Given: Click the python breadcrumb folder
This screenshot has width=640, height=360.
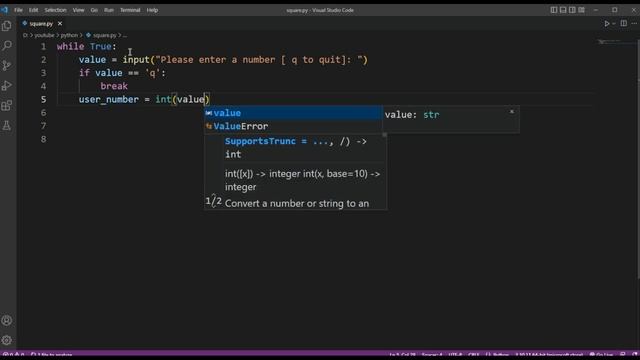Looking at the screenshot, I should [x=69, y=36].
